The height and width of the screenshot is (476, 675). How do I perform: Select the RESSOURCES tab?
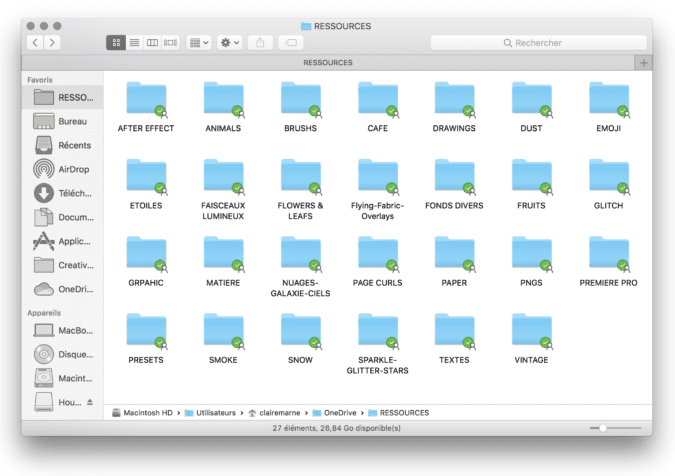pos(328,63)
